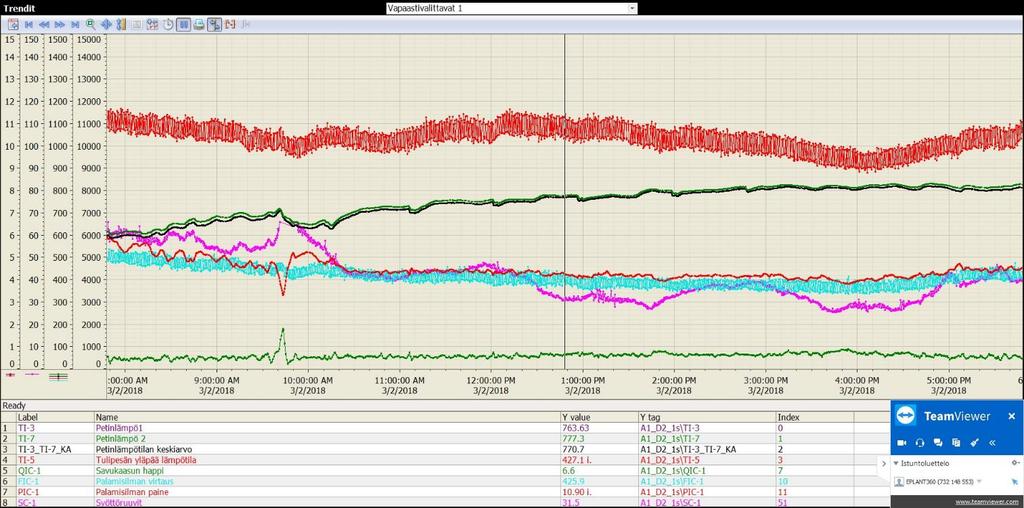Step trend forward with double-right arrows
The width and height of the screenshot is (1024, 508).
tap(59, 25)
